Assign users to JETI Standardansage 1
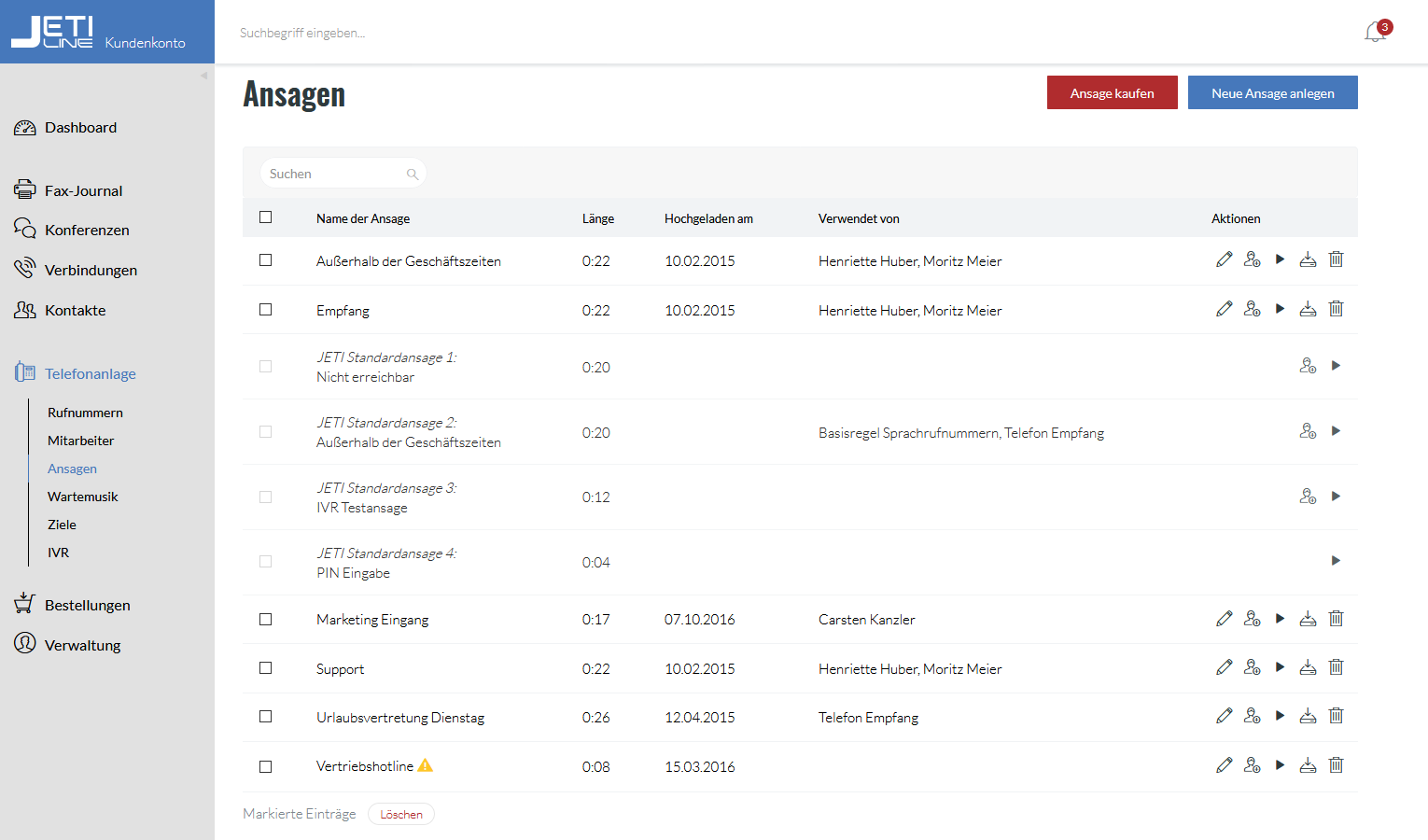Screen dimensions: 1428x840 (1309, 366)
